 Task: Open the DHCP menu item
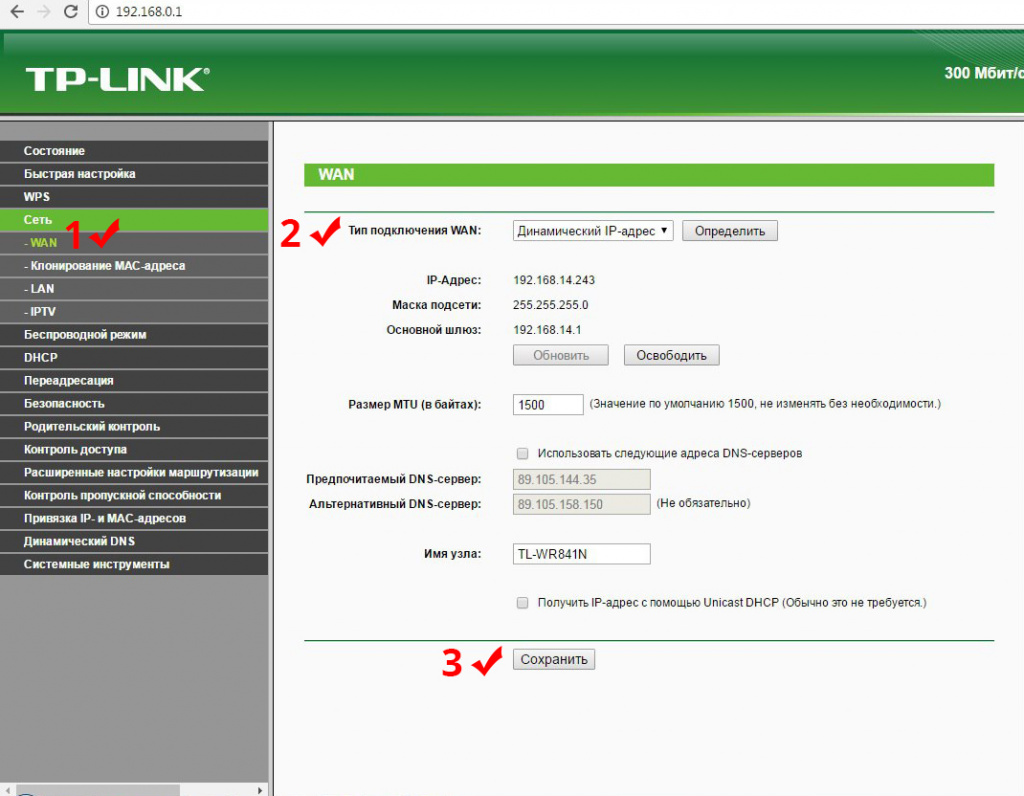point(134,357)
